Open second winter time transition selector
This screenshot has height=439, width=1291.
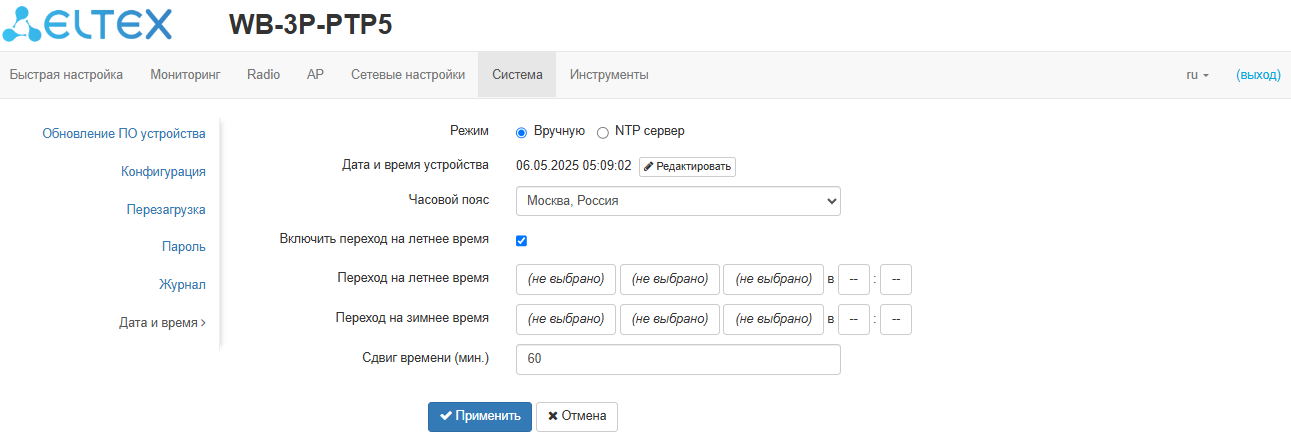[669, 319]
